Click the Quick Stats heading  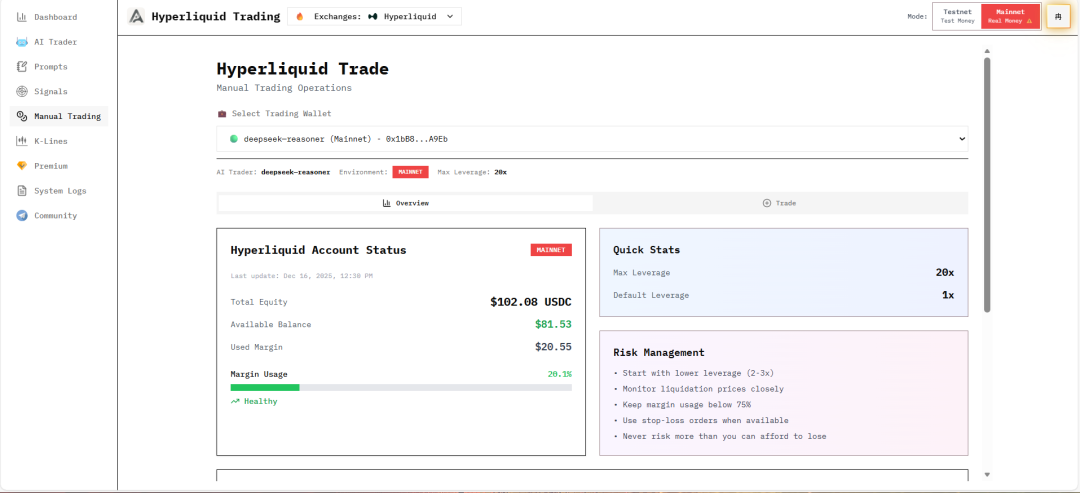click(x=647, y=250)
